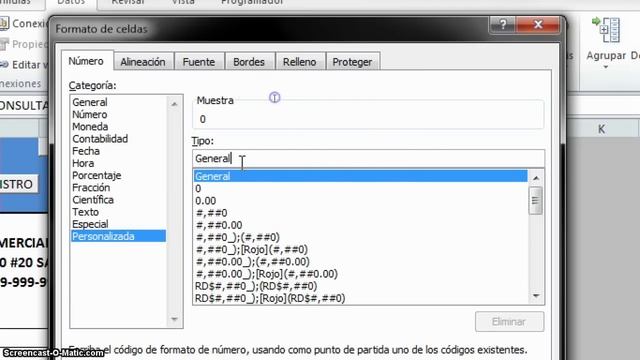The width and height of the screenshot is (640, 360).
Task: Choose General in the Categoría list
Action: 90,102
